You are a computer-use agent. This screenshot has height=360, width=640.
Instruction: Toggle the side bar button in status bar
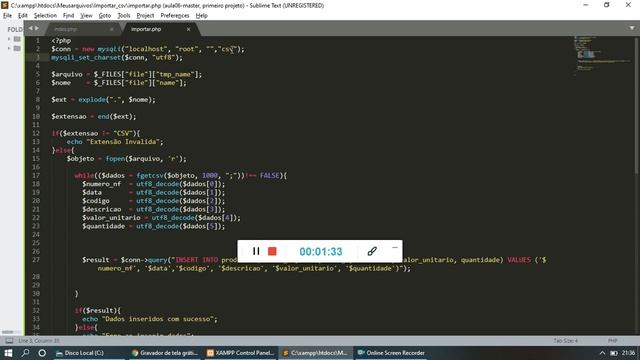point(9,340)
